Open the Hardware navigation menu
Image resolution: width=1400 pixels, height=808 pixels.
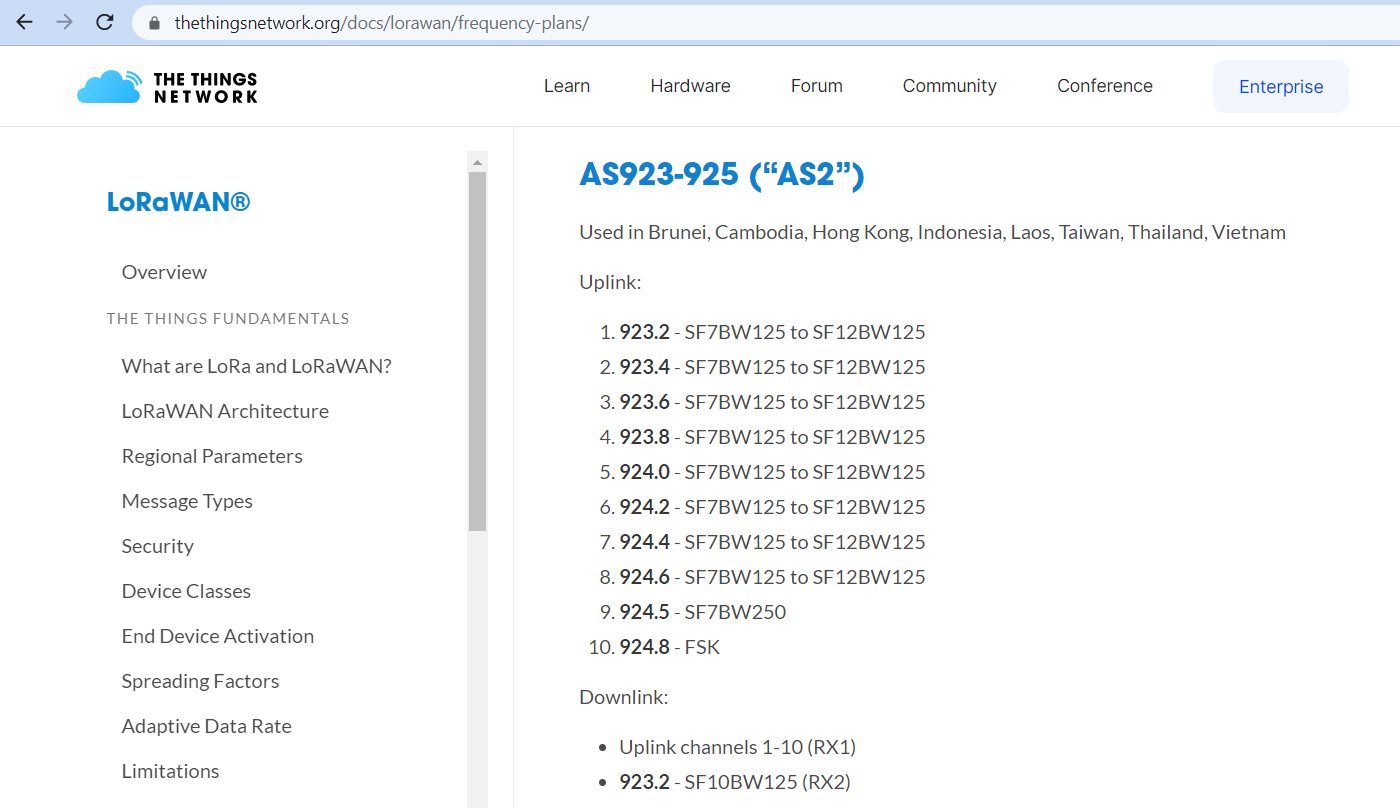pyautogui.click(x=690, y=86)
